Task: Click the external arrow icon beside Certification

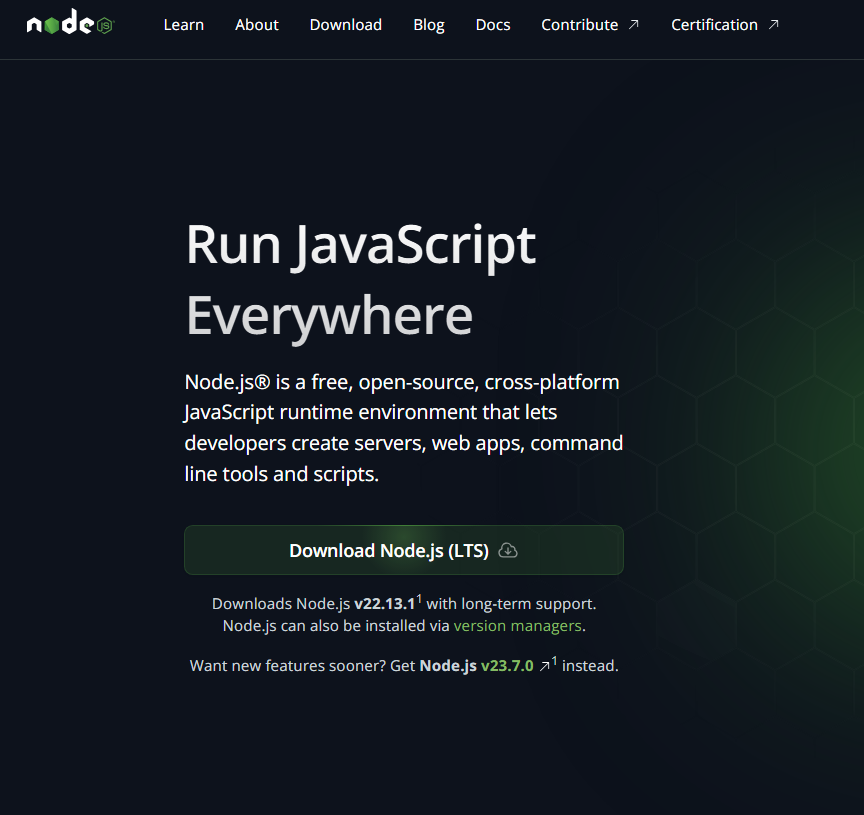Action: (774, 24)
